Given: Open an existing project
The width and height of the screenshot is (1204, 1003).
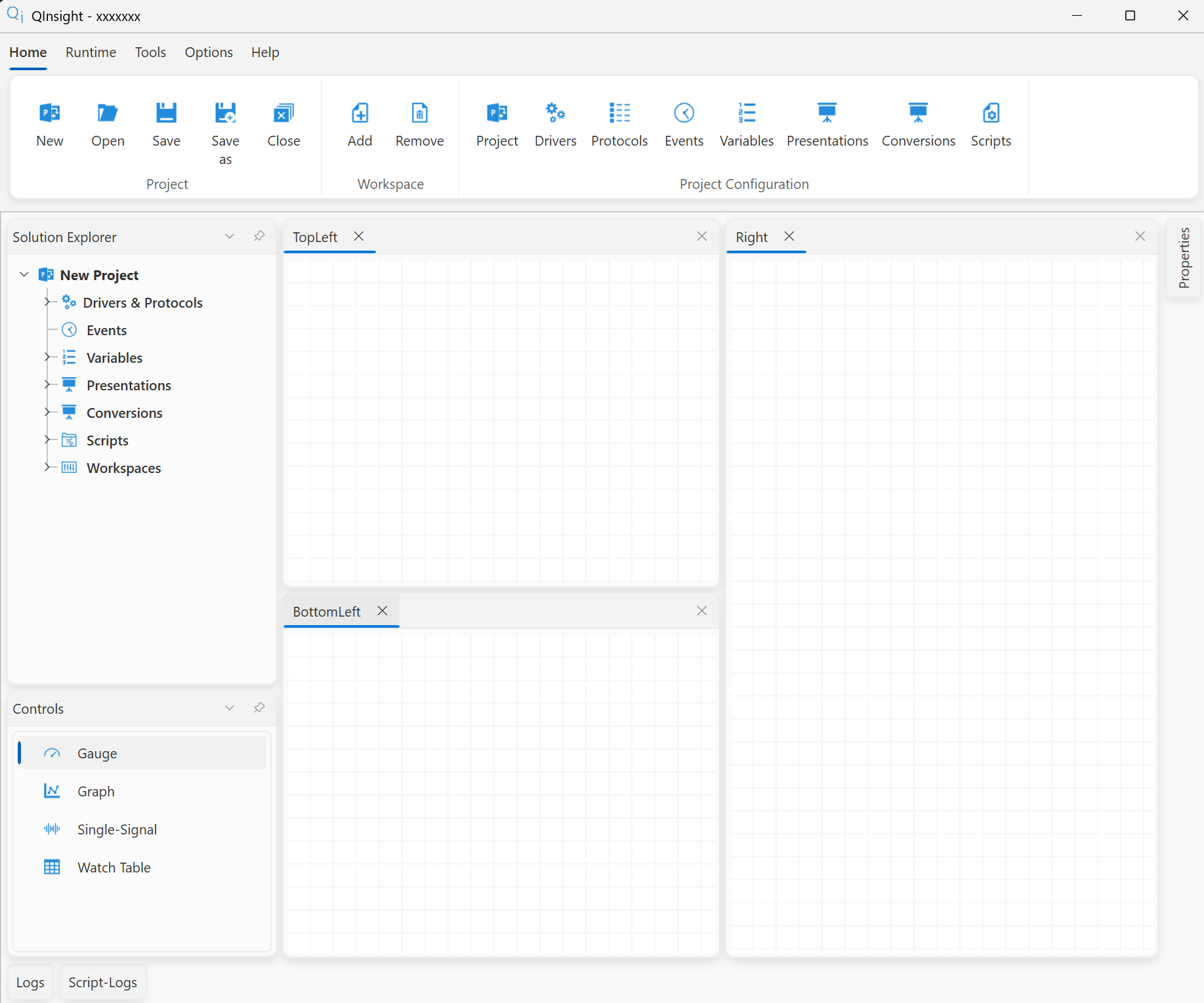Looking at the screenshot, I should (x=108, y=125).
